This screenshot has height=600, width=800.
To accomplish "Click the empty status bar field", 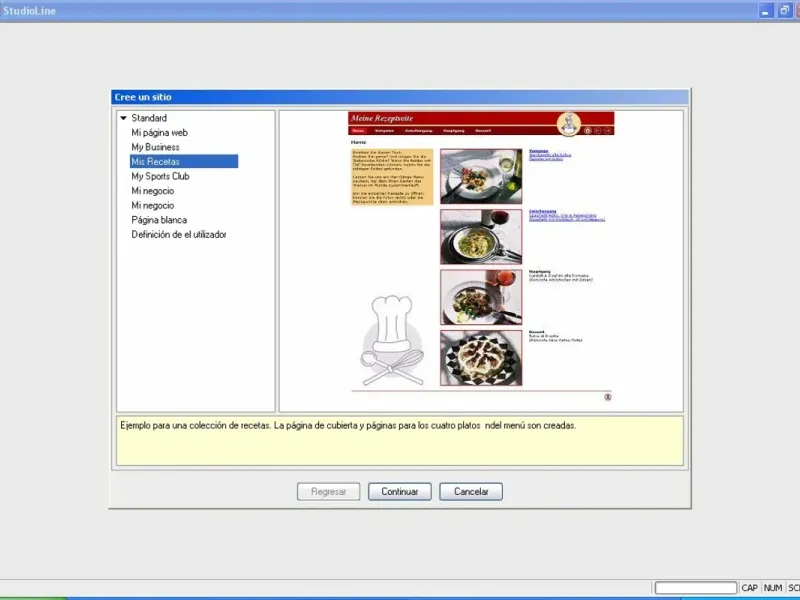I will (695, 588).
